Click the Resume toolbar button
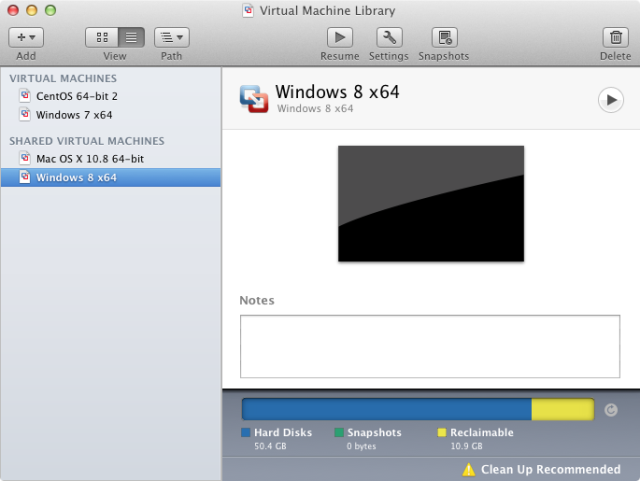 point(340,38)
